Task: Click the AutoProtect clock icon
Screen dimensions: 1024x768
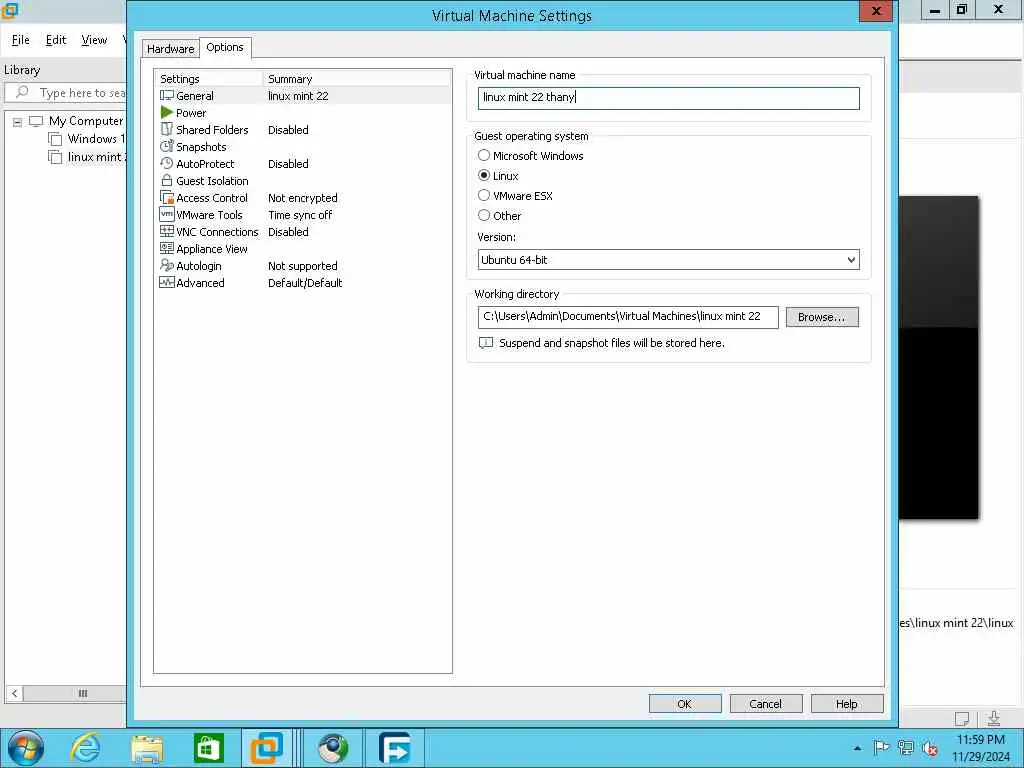Action: tap(167, 164)
